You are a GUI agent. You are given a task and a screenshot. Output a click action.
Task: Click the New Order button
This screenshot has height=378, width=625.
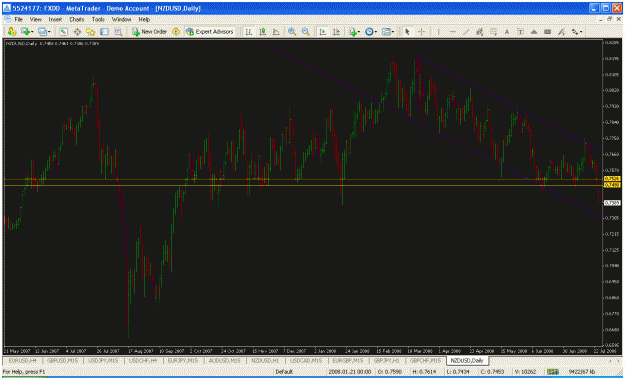click(149, 32)
